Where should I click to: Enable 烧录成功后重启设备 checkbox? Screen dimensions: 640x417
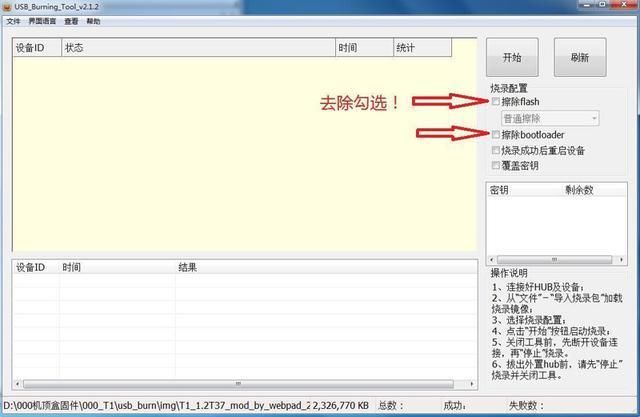pyautogui.click(x=496, y=150)
